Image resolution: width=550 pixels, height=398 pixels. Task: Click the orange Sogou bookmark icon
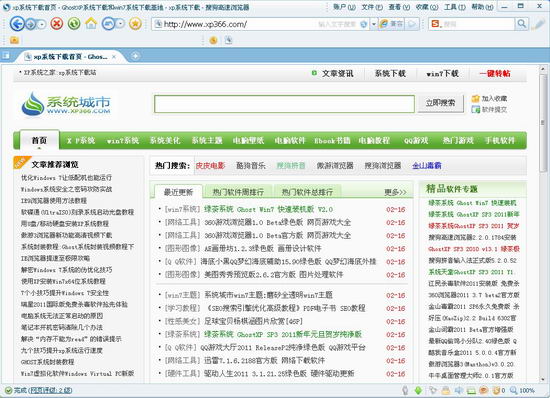[x=213, y=40]
